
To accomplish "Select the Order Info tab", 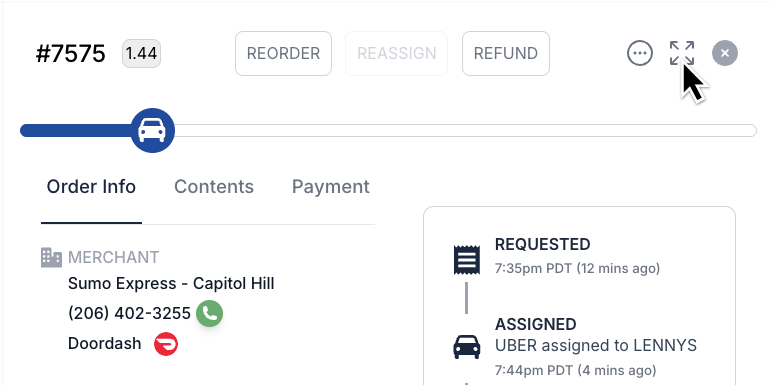I will (91, 187).
